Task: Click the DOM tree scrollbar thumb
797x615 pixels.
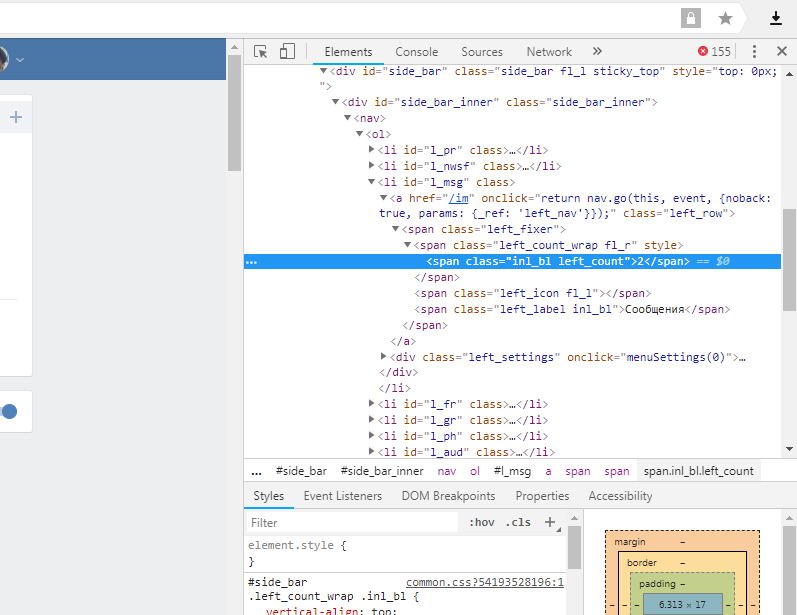Action: click(789, 259)
